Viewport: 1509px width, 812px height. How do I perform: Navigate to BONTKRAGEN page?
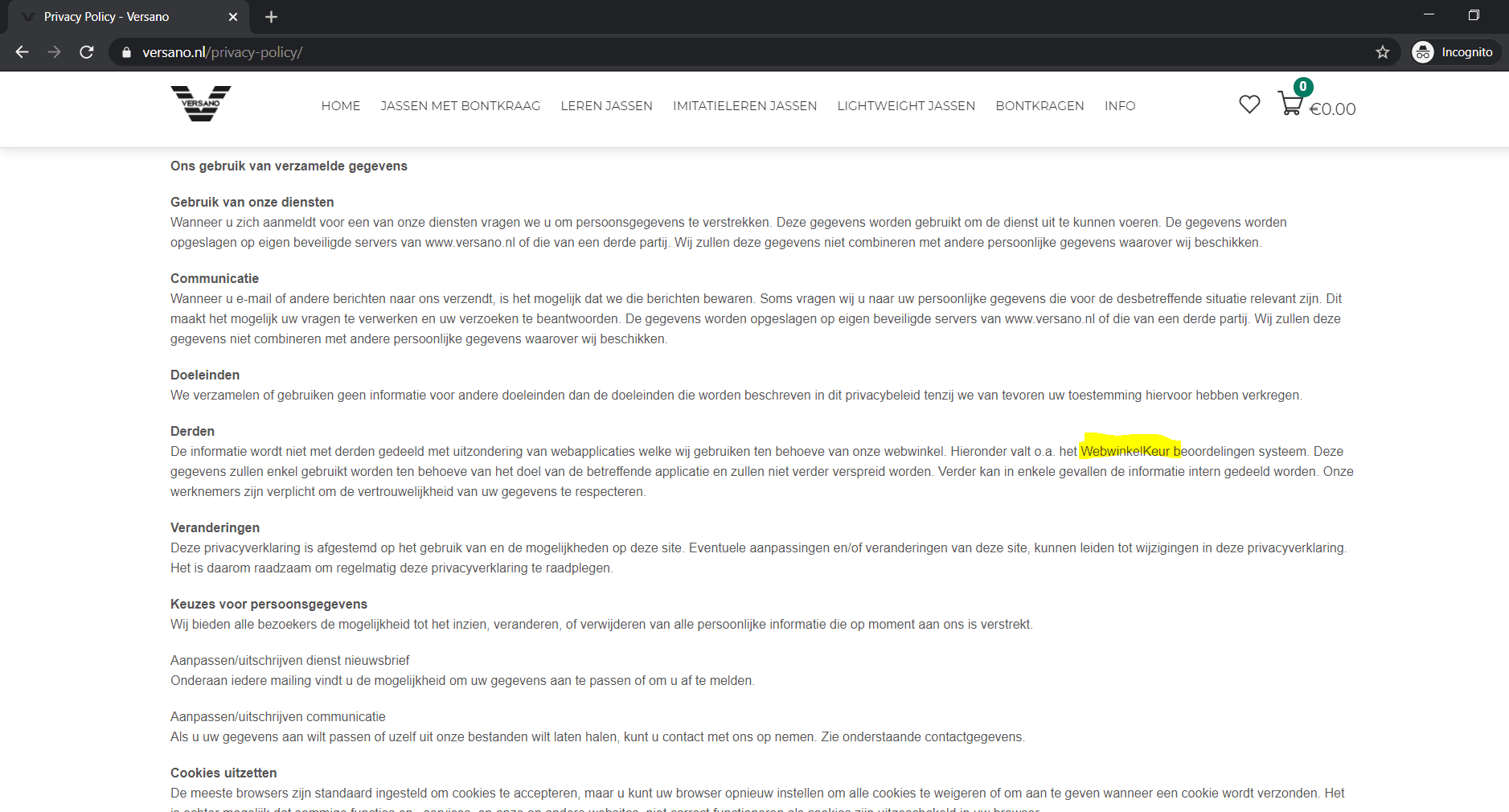(1039, 106)
